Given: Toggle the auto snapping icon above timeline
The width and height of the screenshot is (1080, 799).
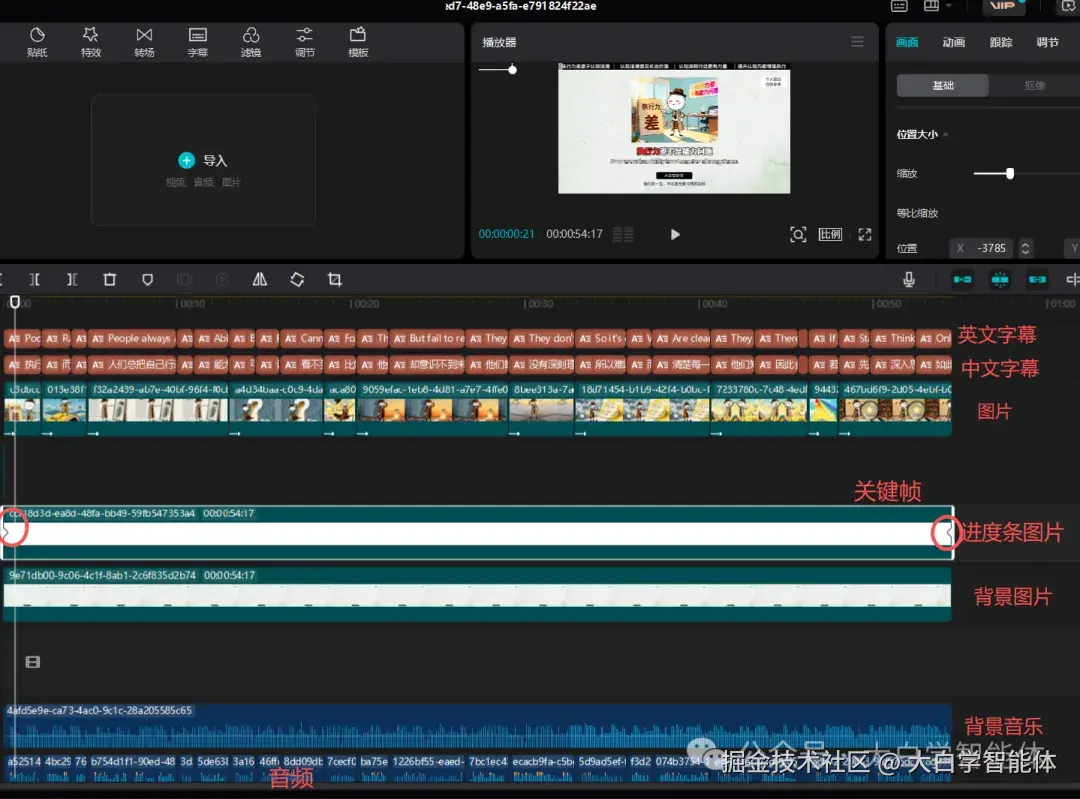Looking at the screenshot, I should coord(1000,279).
